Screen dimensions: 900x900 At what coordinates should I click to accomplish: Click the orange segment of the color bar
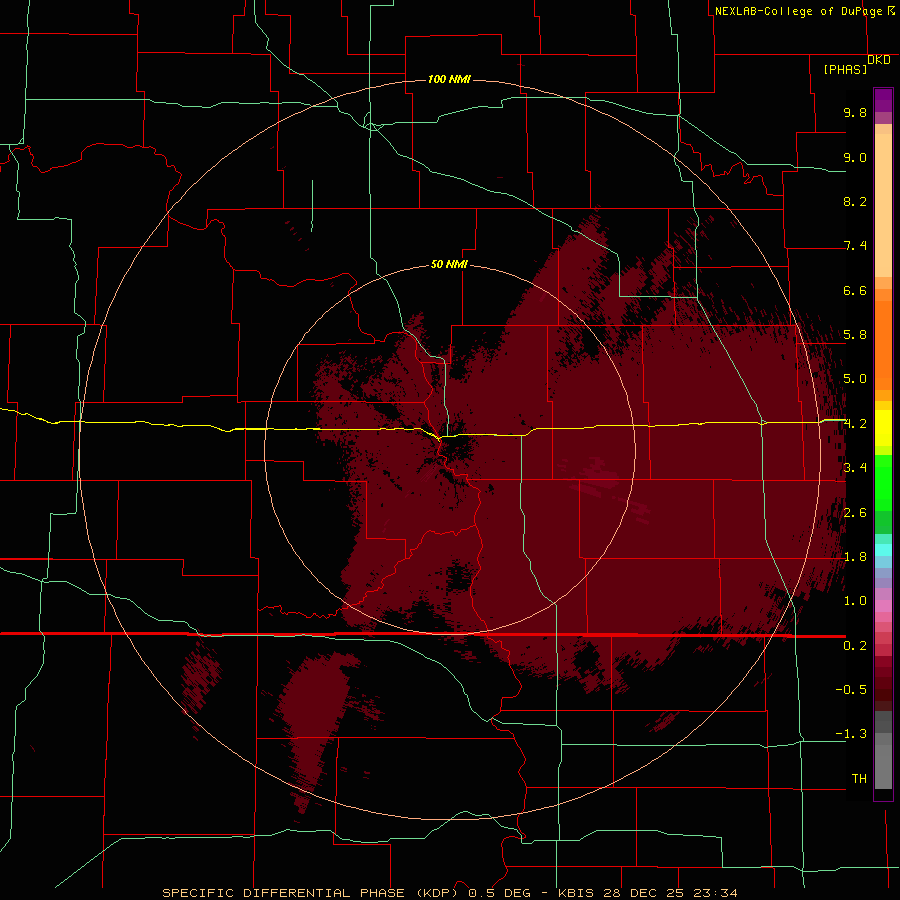click(x=883, y=344)
